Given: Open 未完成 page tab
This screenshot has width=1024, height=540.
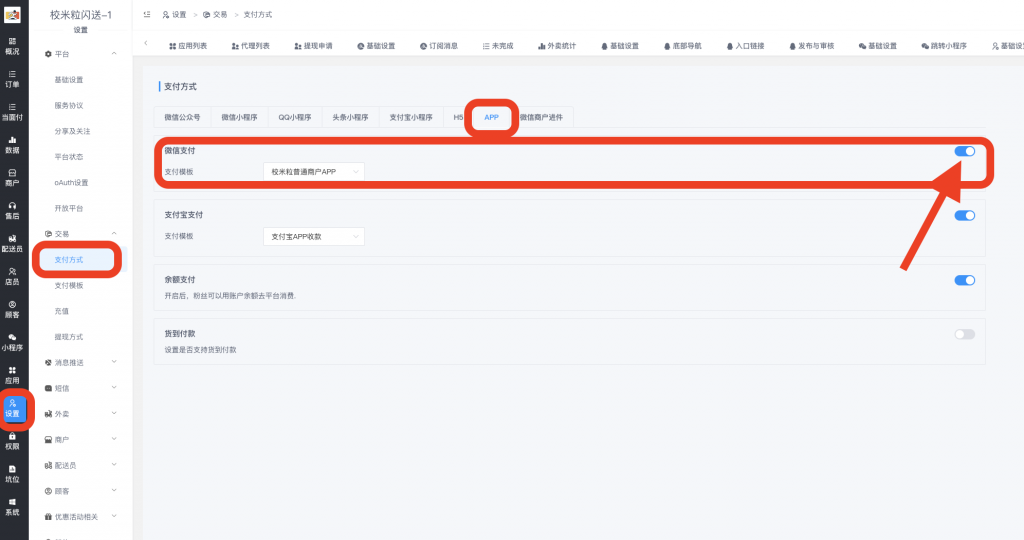Looking at the screenshot, I should (x=498, y=46).
